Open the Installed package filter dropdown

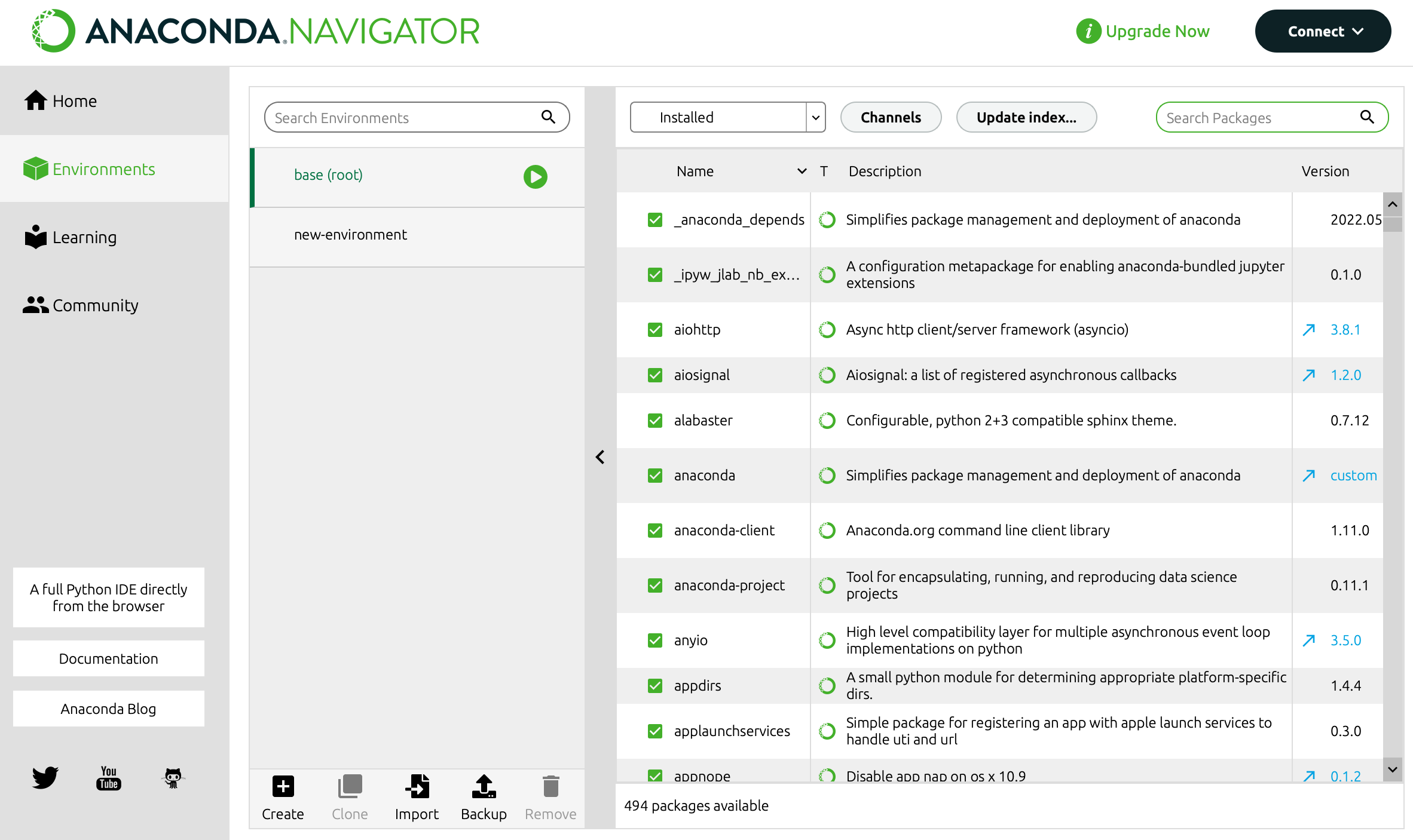[727, 117]
